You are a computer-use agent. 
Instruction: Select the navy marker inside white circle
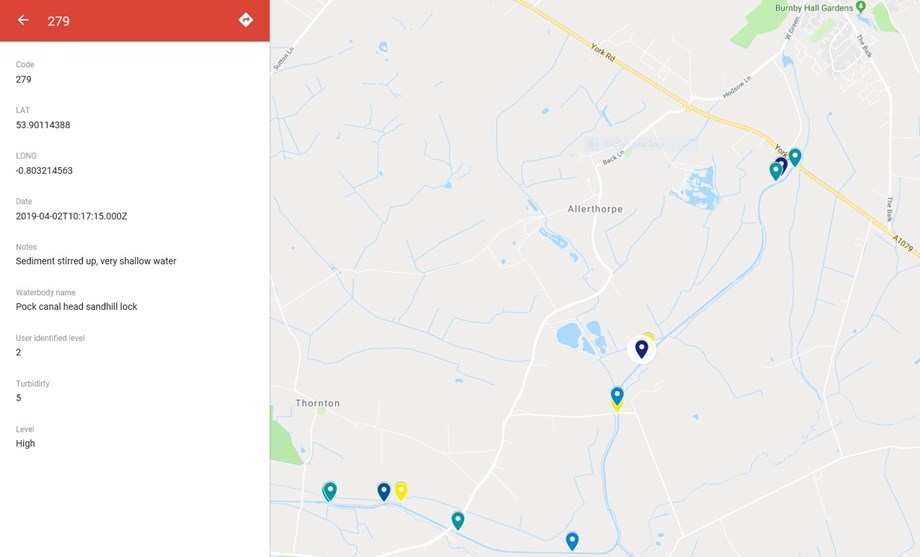click(642, 349)
